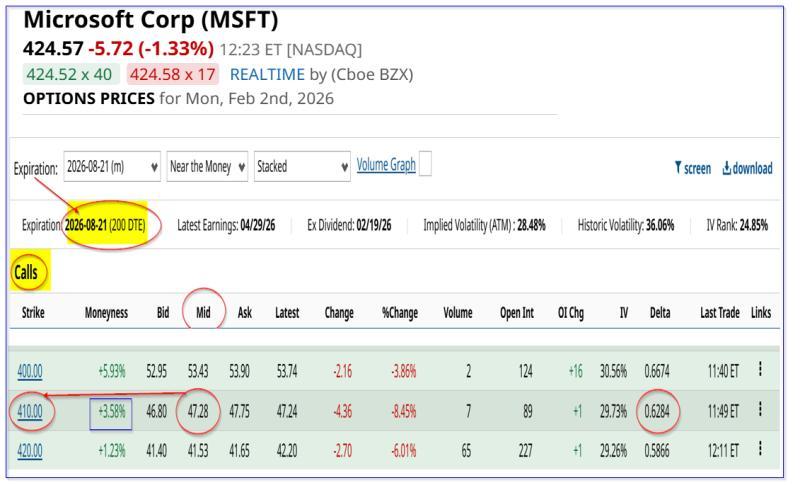Open the 400.00 strike link
800x485 pixels.
30,371
